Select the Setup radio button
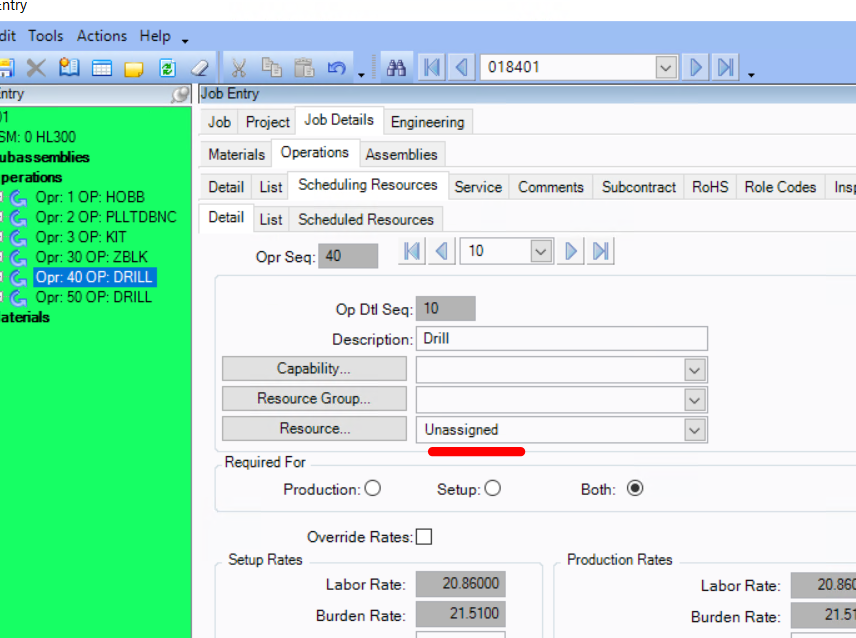The width and height of the screenshot is (856, 638). tap(492, 488)
